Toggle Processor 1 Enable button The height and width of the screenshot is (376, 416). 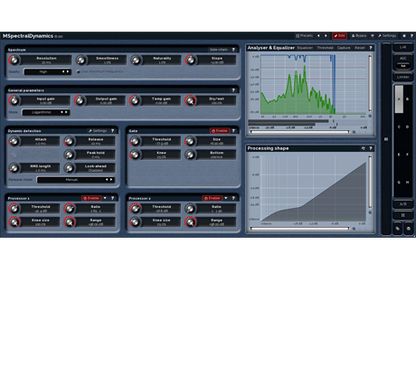pyautogui.click(x=91, y=198)
